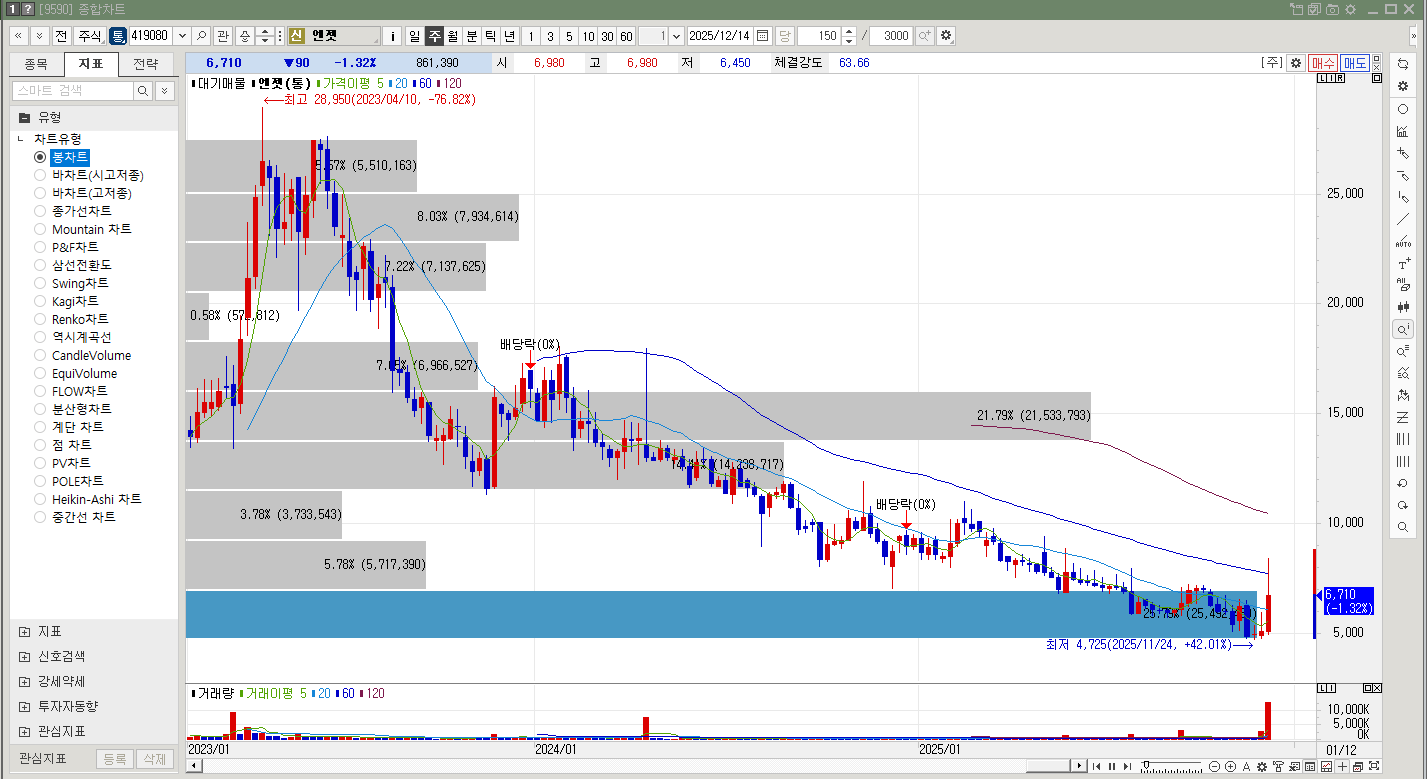Click the zoom-in plus icon at bottom

point(1230,766)
